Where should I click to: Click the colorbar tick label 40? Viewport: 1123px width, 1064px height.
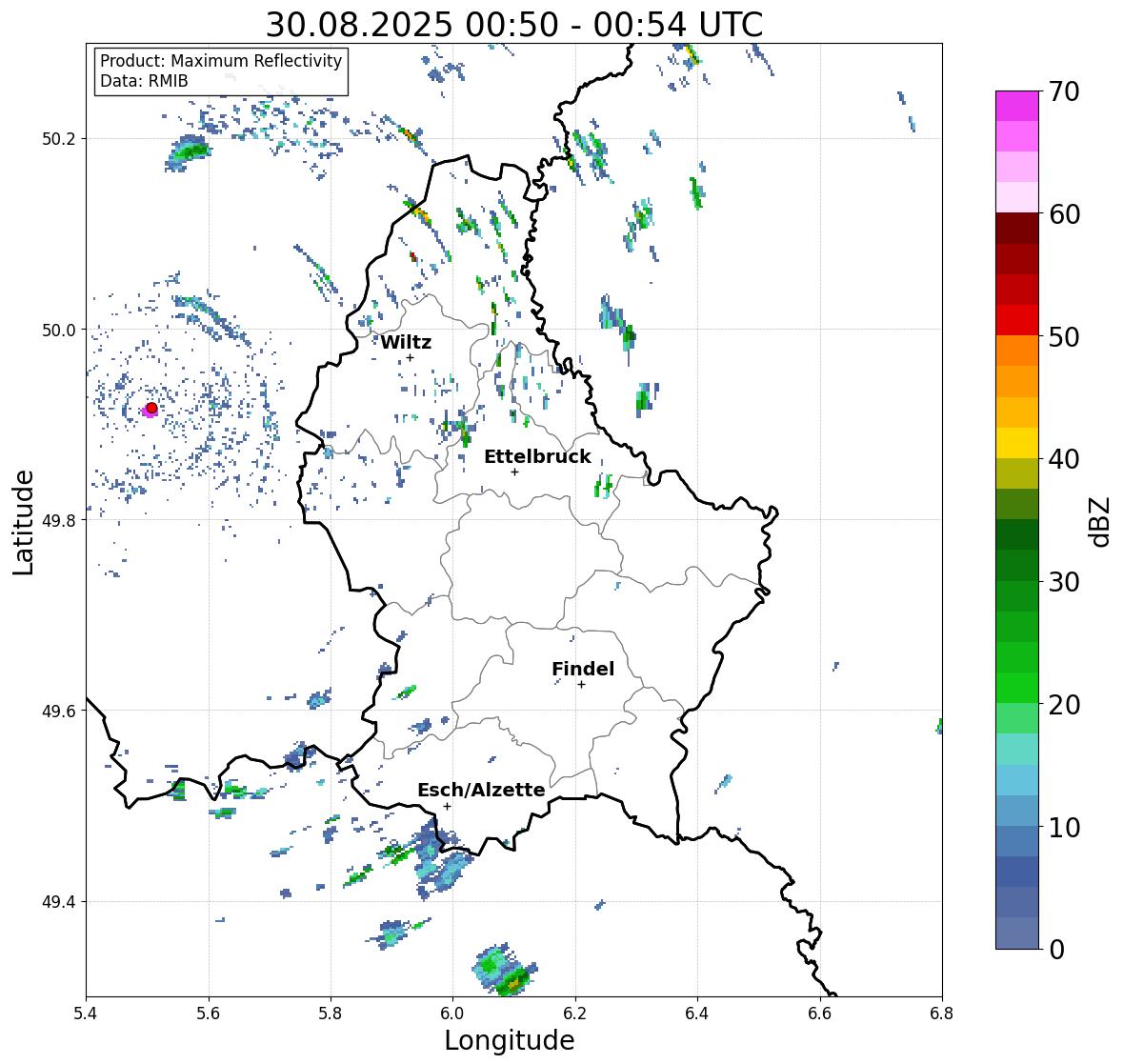[x=1064, y=459]
